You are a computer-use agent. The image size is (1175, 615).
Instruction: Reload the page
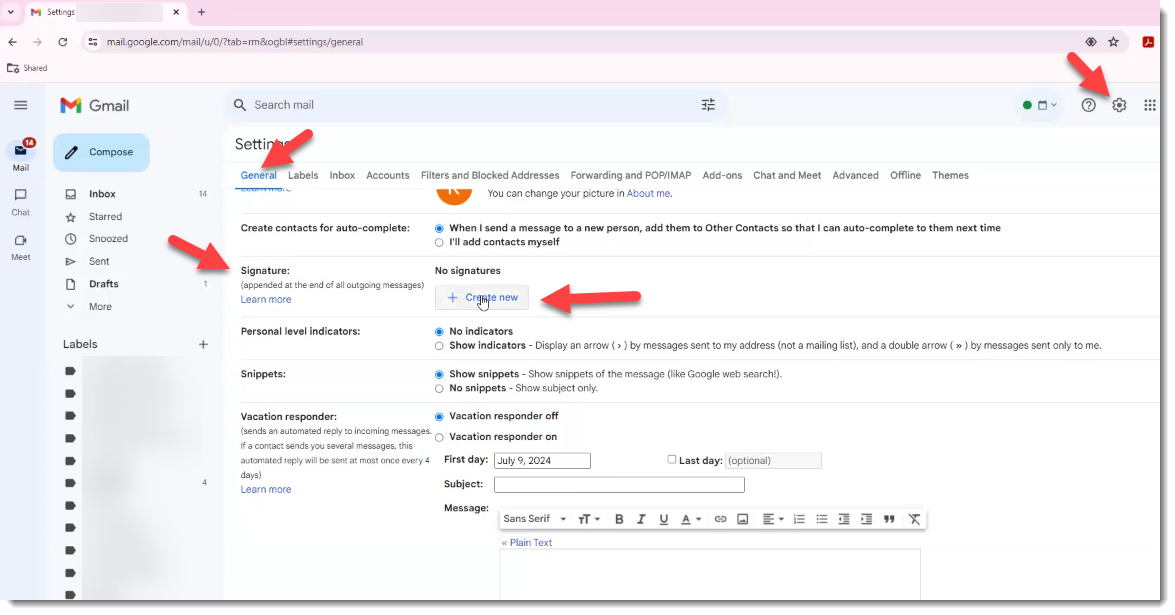tap(63, 42)
